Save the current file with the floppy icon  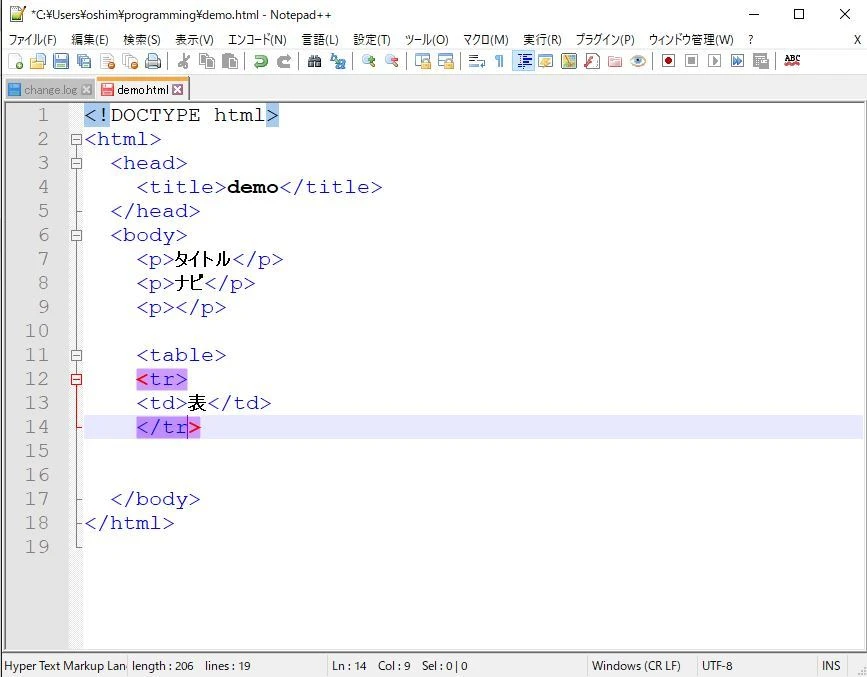61,61
